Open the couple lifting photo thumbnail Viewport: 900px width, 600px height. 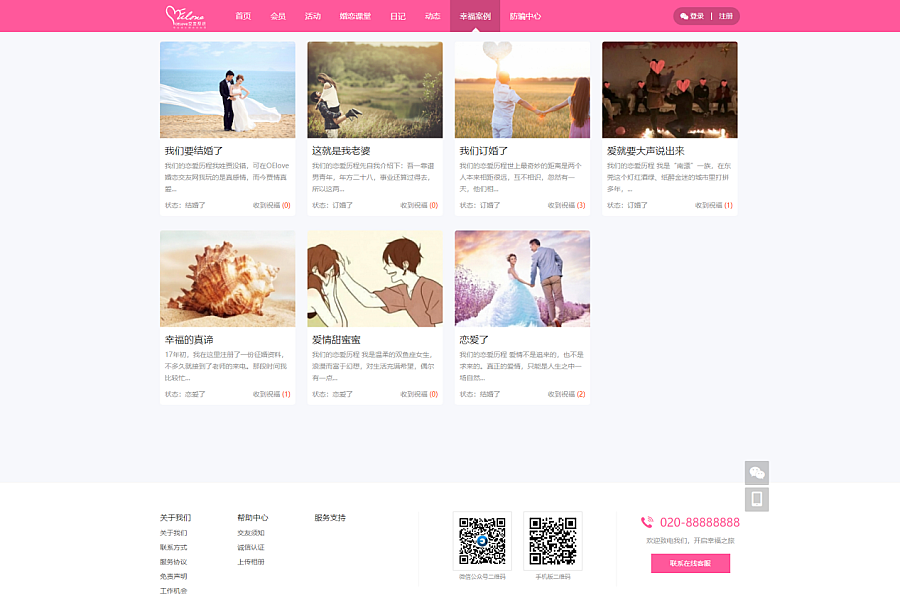[375, 90]
